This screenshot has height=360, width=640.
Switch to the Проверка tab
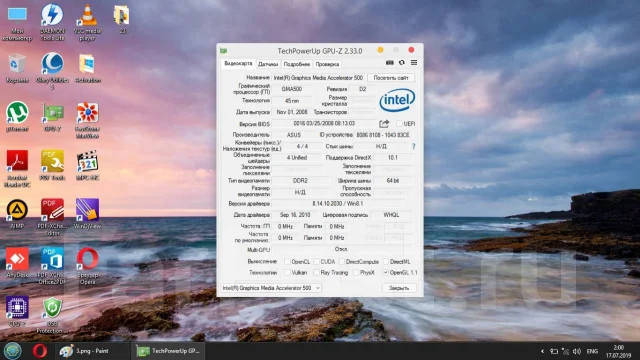pyautogui.click(x=327, y=64)
